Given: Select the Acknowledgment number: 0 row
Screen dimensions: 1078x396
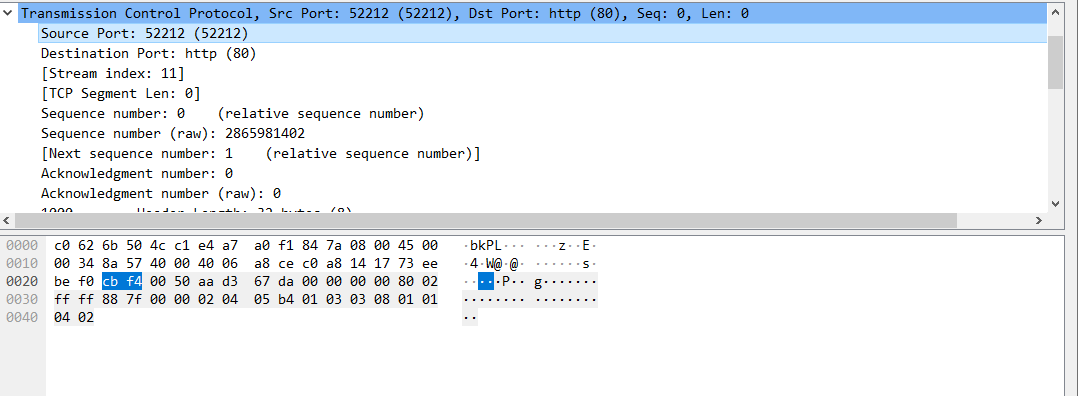Looking at the screenshot, I should [543, 173].
